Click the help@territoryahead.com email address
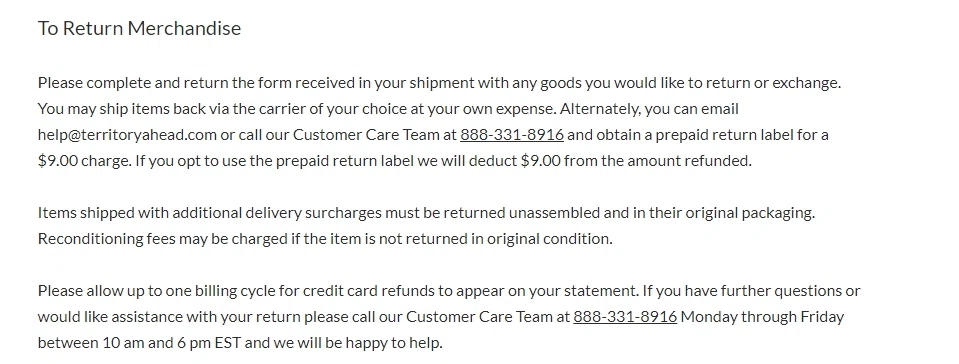Screen dimensions: 959x364 (x=127, y=135)
